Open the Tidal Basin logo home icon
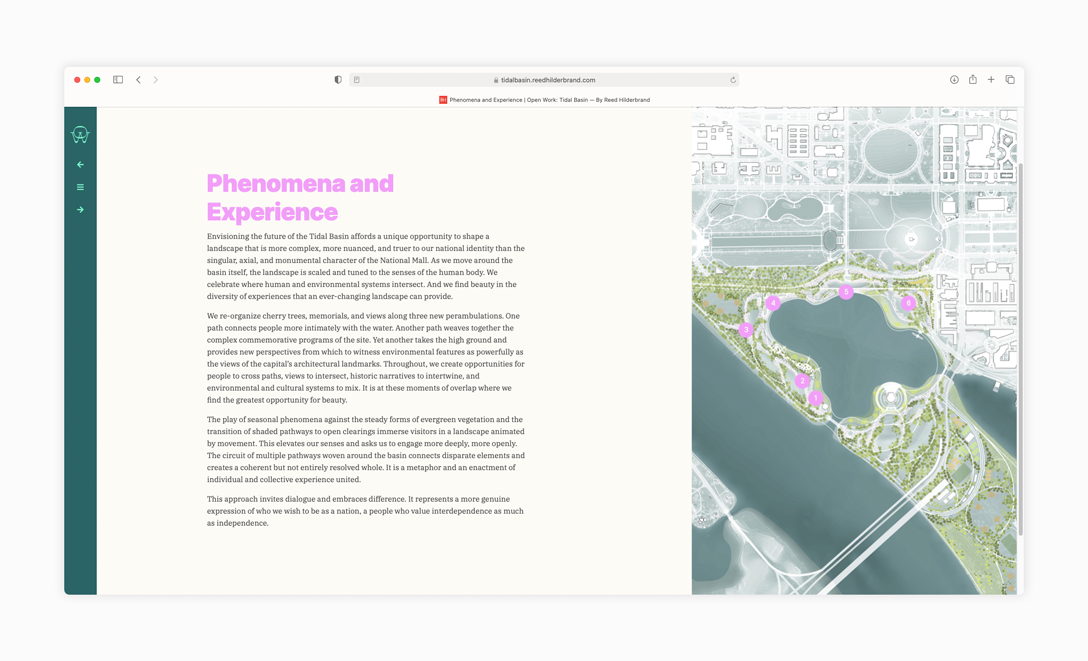The image size is (1088, 661). click(x=80, y=133)
